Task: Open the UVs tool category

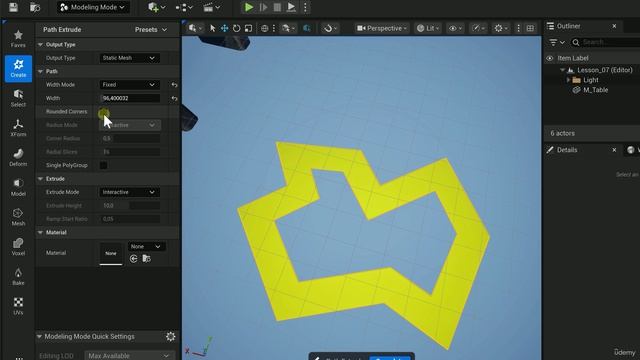Action: [18, 306]
